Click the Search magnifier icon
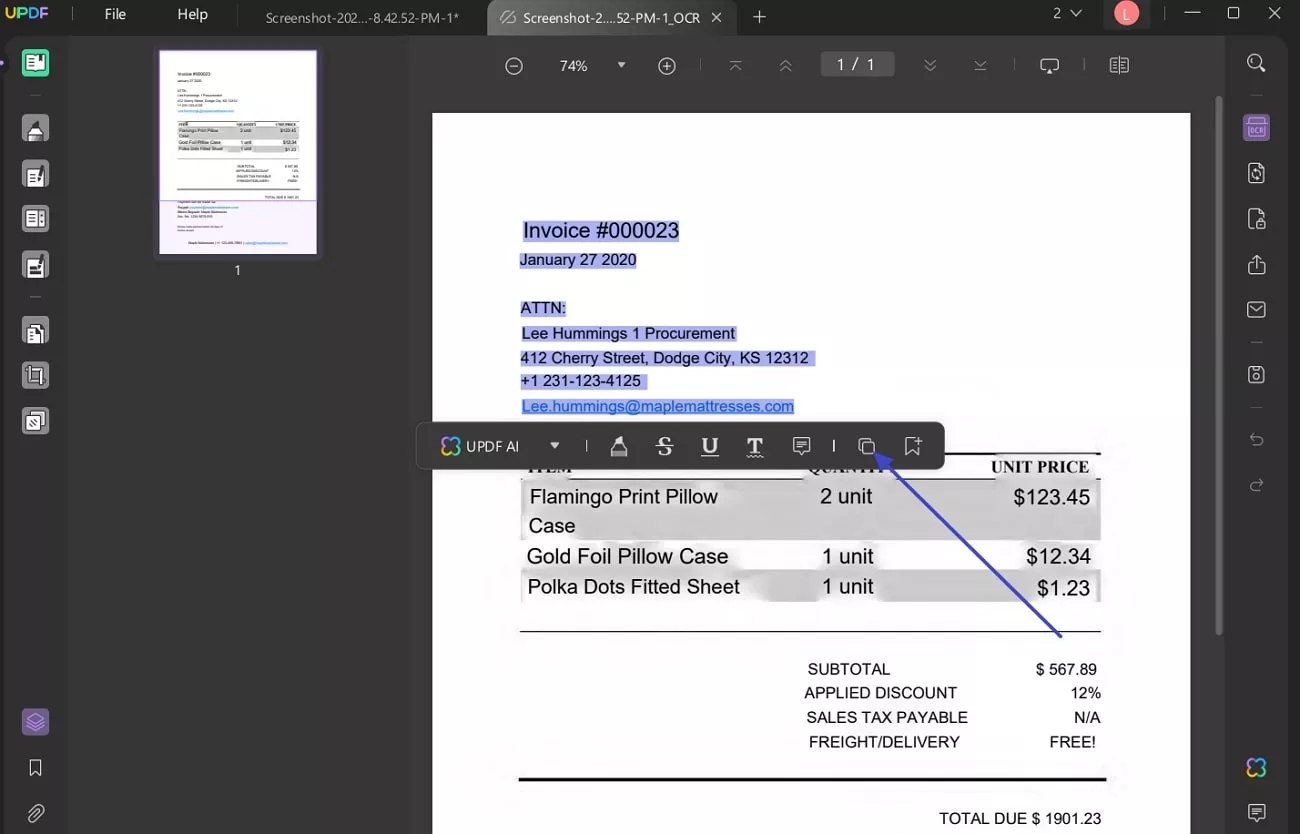This screenshot has width=1300, height=834. click(1256, 63)
